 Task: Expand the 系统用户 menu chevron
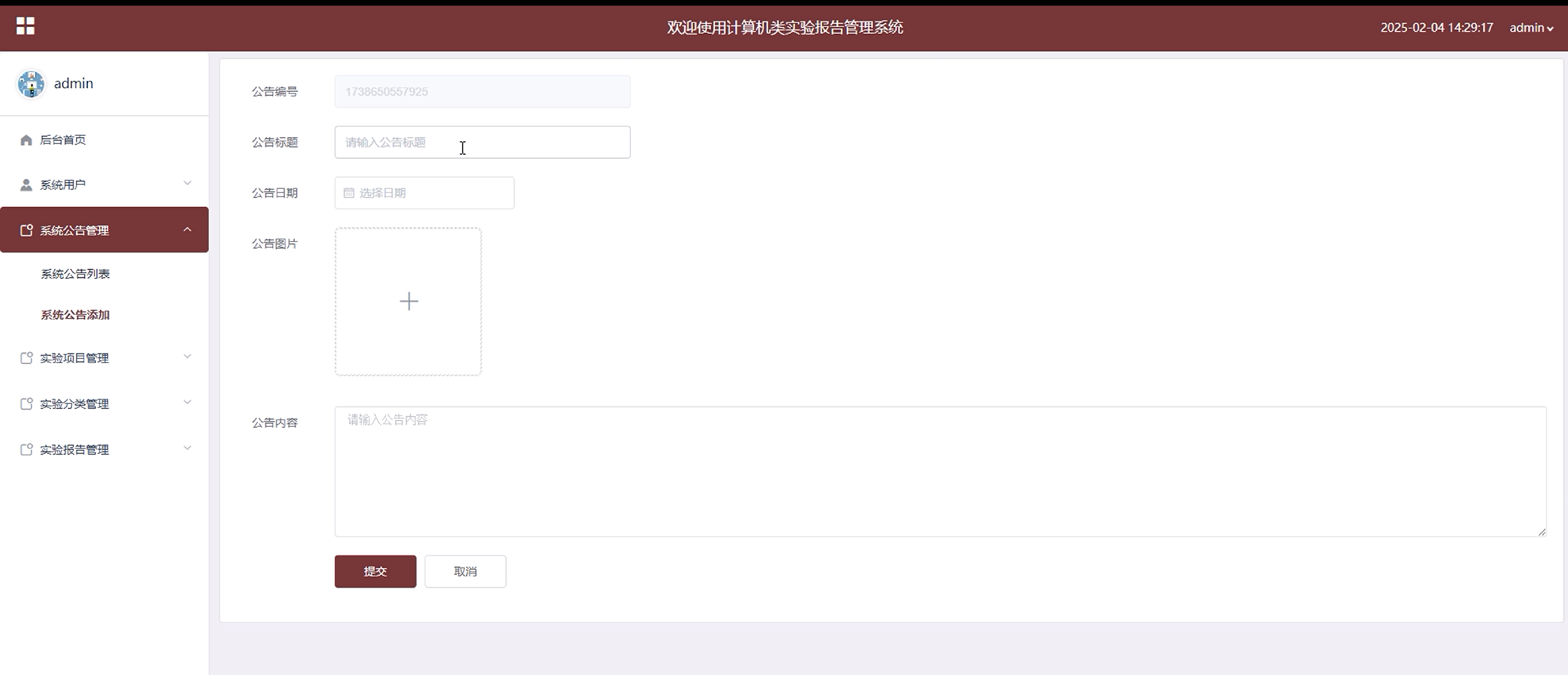(x=187, y=183)
